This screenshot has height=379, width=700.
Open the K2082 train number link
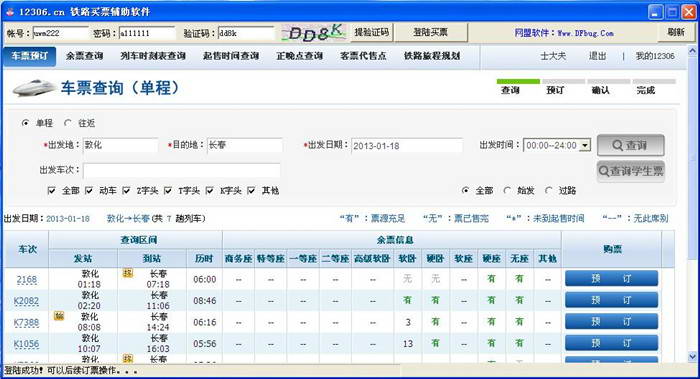coord(26,301)
